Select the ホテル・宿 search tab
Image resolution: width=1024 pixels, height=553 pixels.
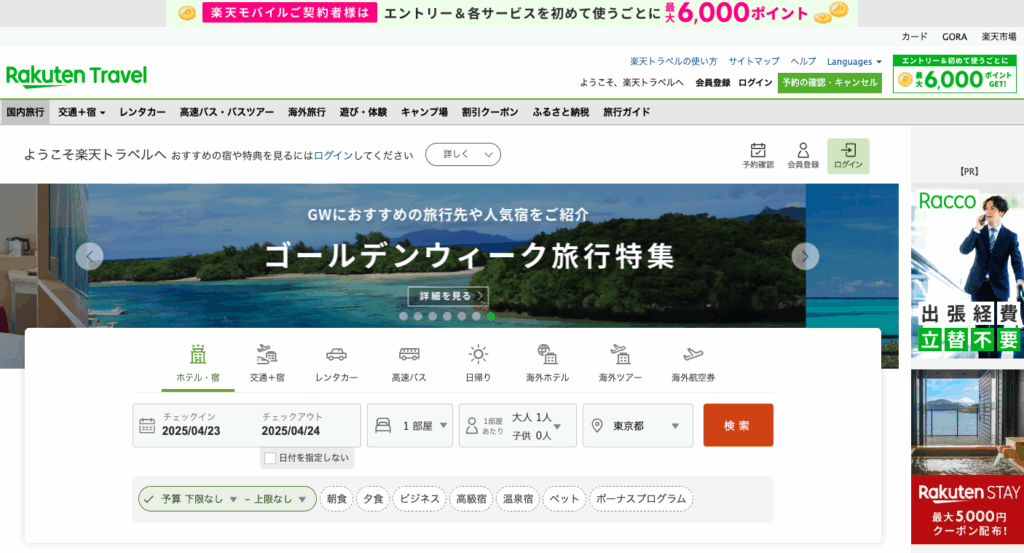(198, 364)
